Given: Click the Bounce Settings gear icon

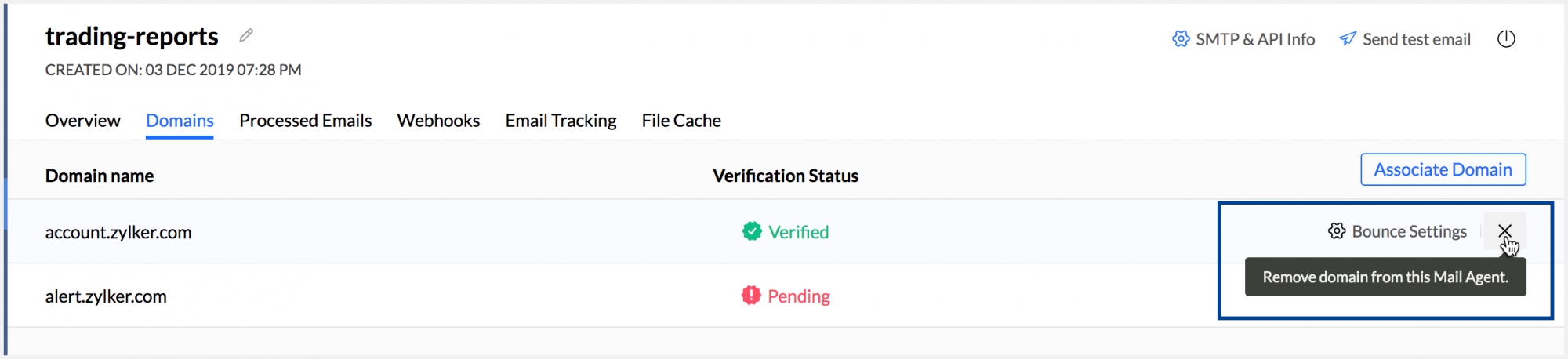Looking at the screenshot, I should tap(1337, 231).
